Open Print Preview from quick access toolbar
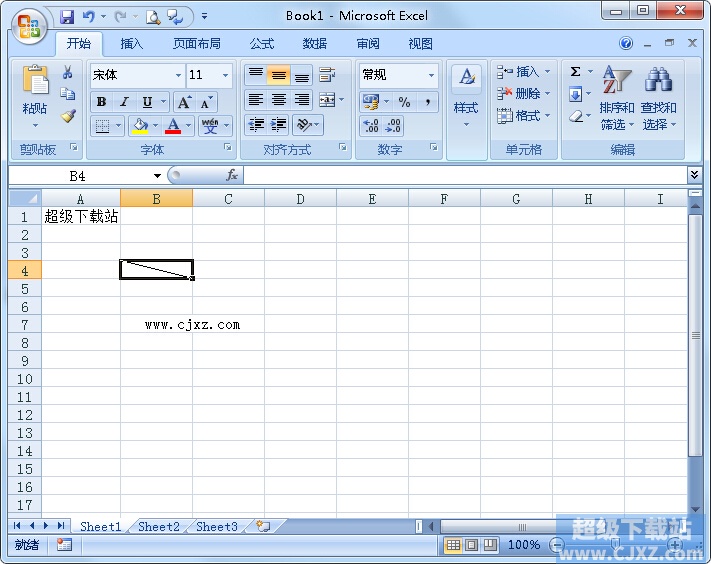Screen dimensions: 711x564 coord(153,17)
